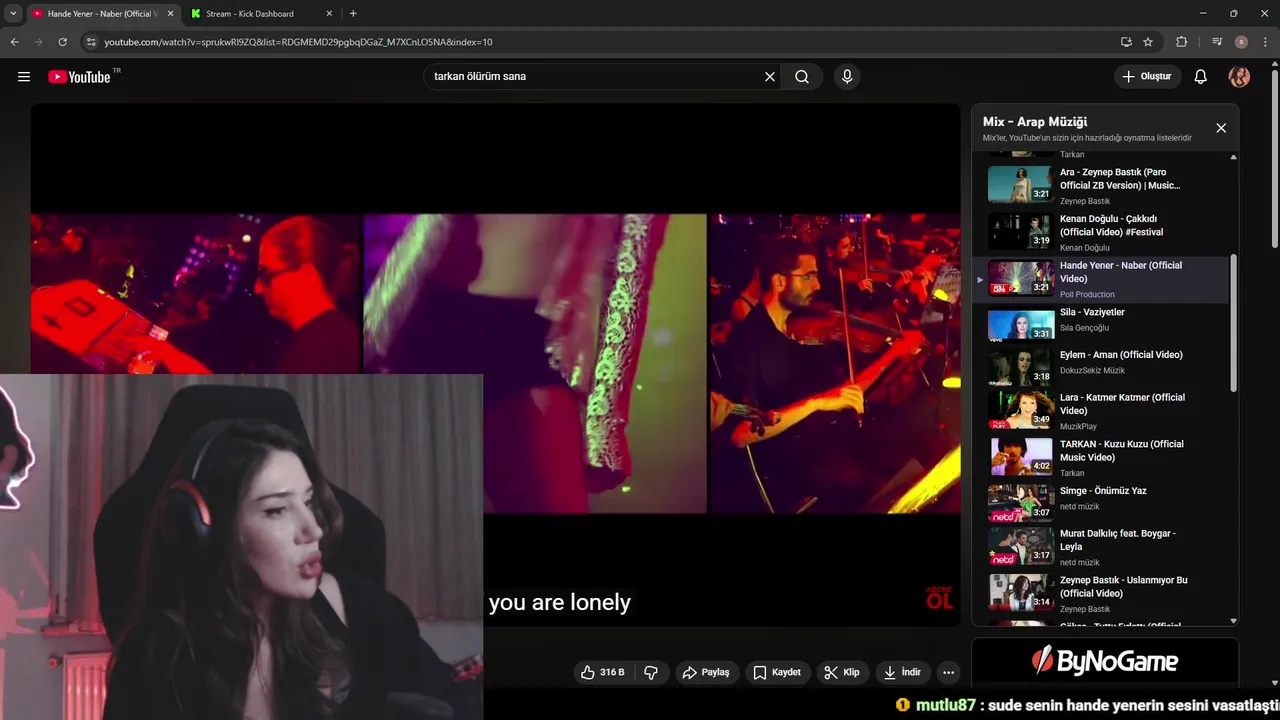Close the Hande Yener YouTube tab
The height and width of the screenshot is (720, 1280).
pos(170,14)
